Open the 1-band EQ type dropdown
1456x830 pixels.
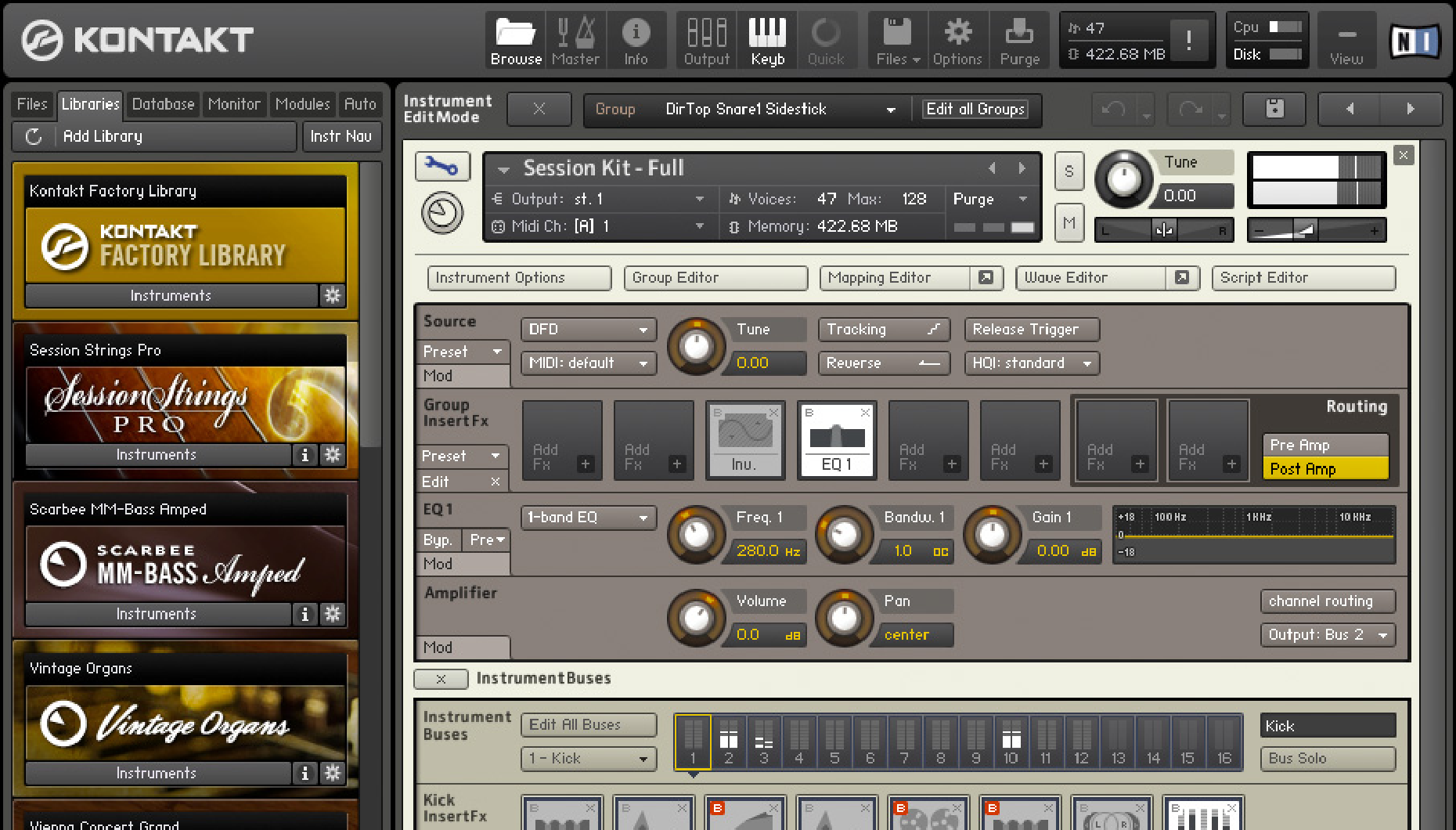589,518
